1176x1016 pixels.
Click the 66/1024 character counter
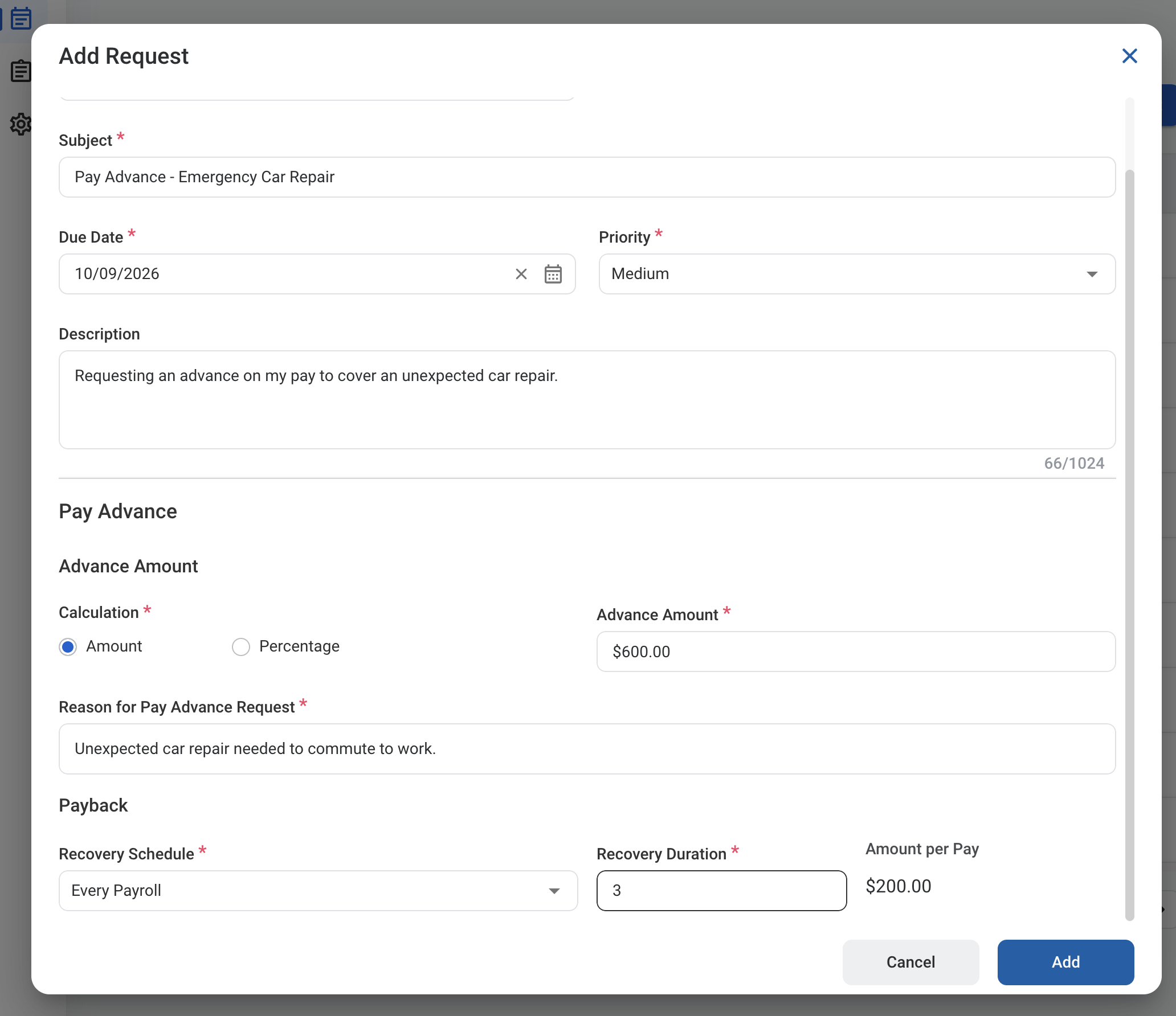coord(1073,463)
